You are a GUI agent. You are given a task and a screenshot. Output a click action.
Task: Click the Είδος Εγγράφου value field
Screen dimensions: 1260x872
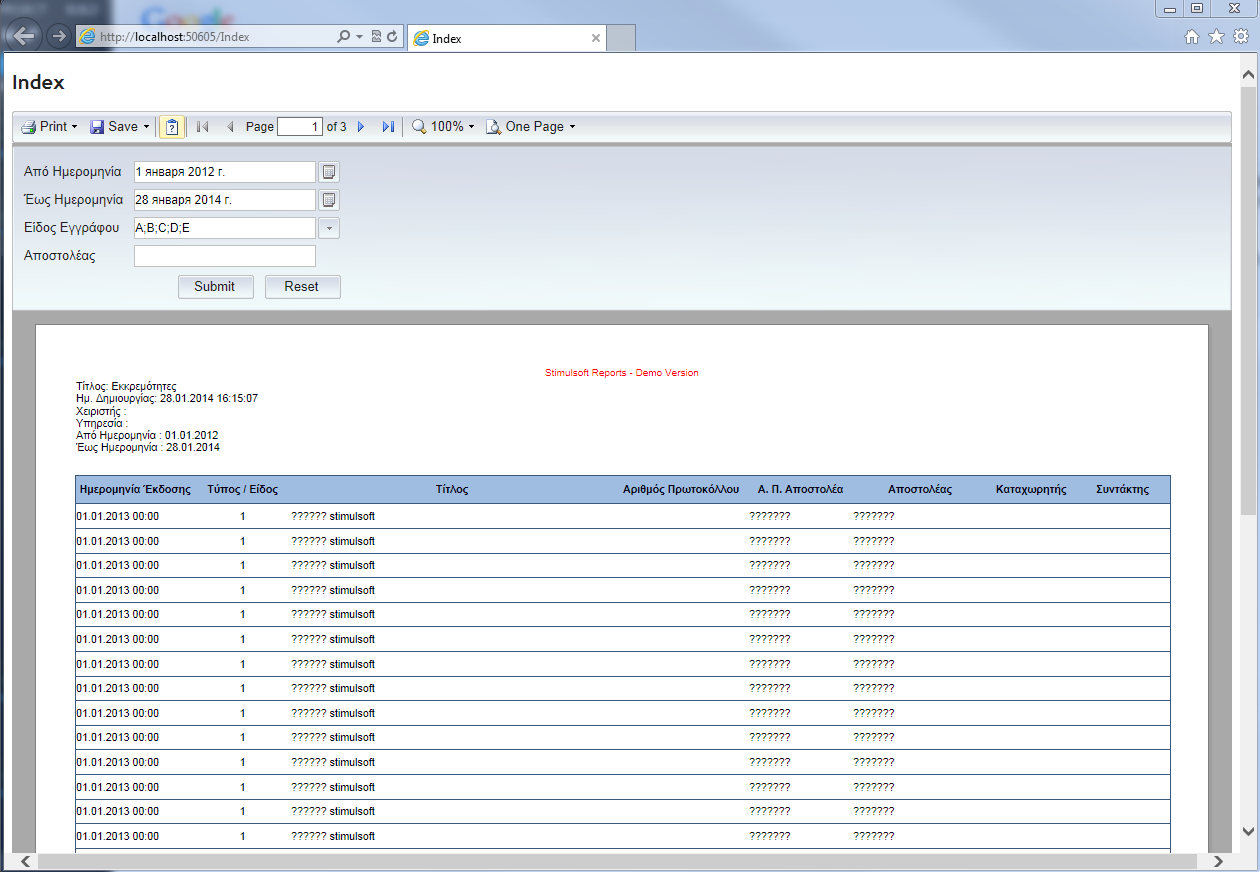225,228
